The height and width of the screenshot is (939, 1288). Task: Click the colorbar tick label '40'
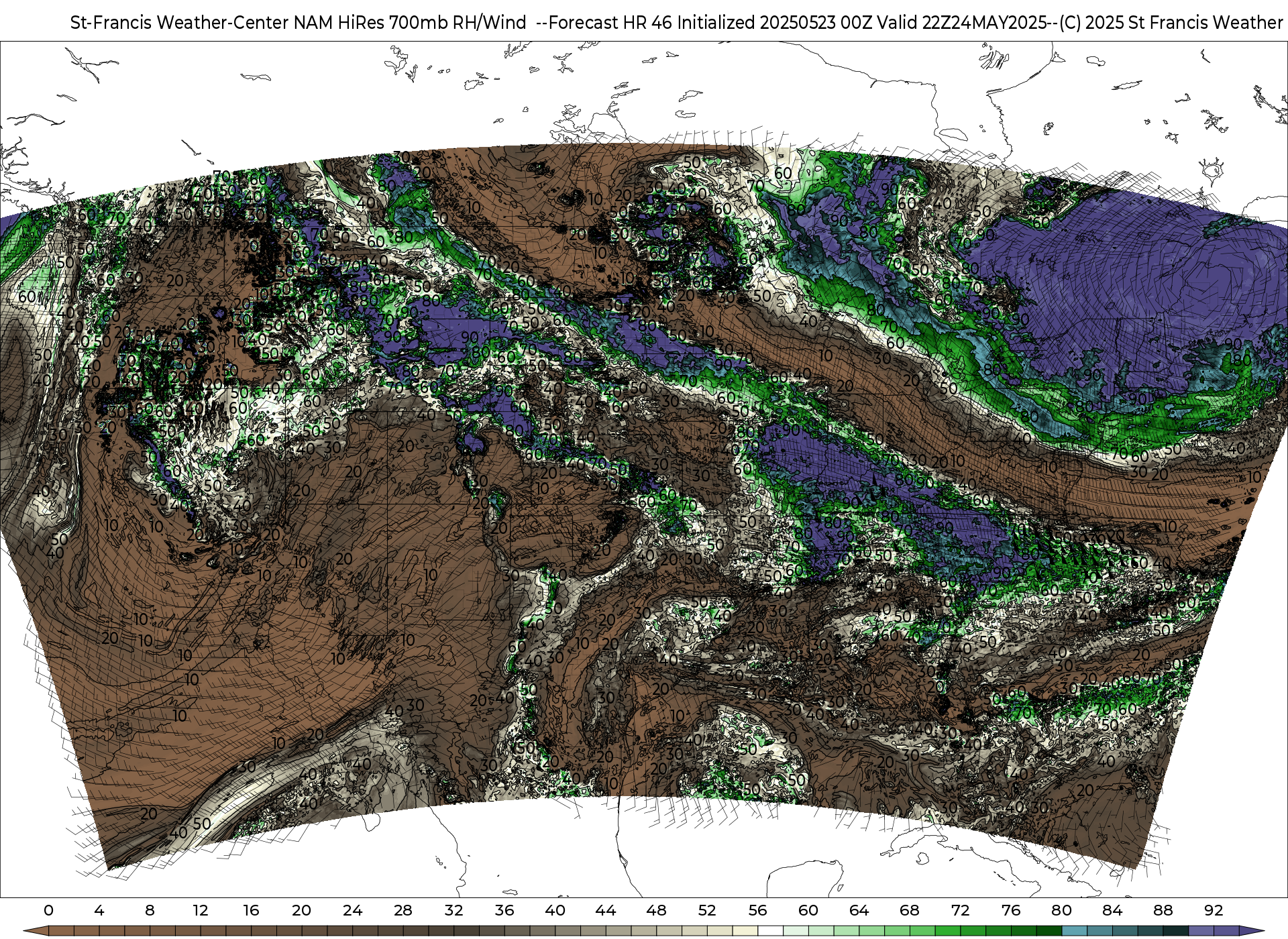[x=555, y=910]
